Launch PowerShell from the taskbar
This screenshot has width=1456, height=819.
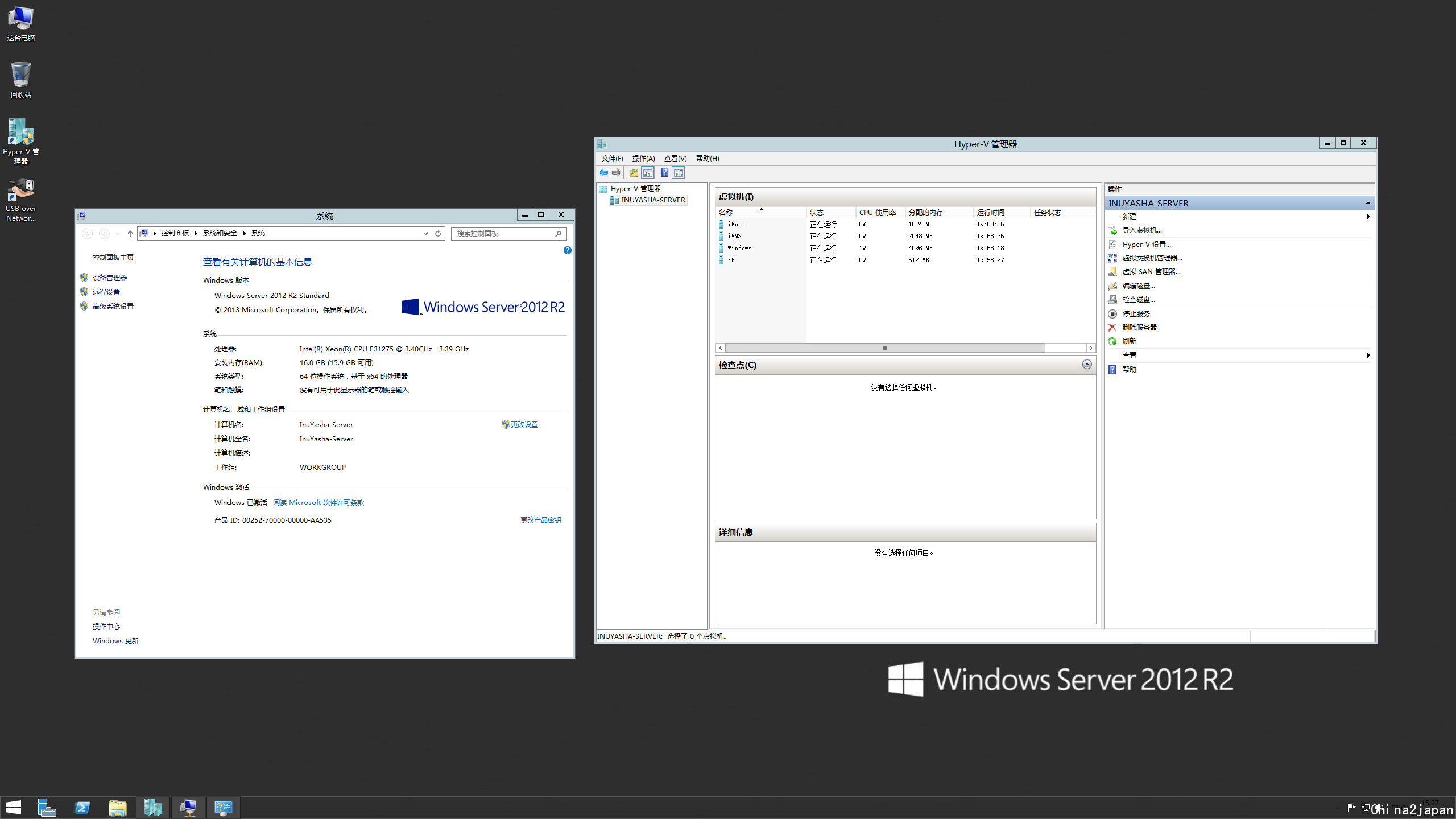(82, 808)
